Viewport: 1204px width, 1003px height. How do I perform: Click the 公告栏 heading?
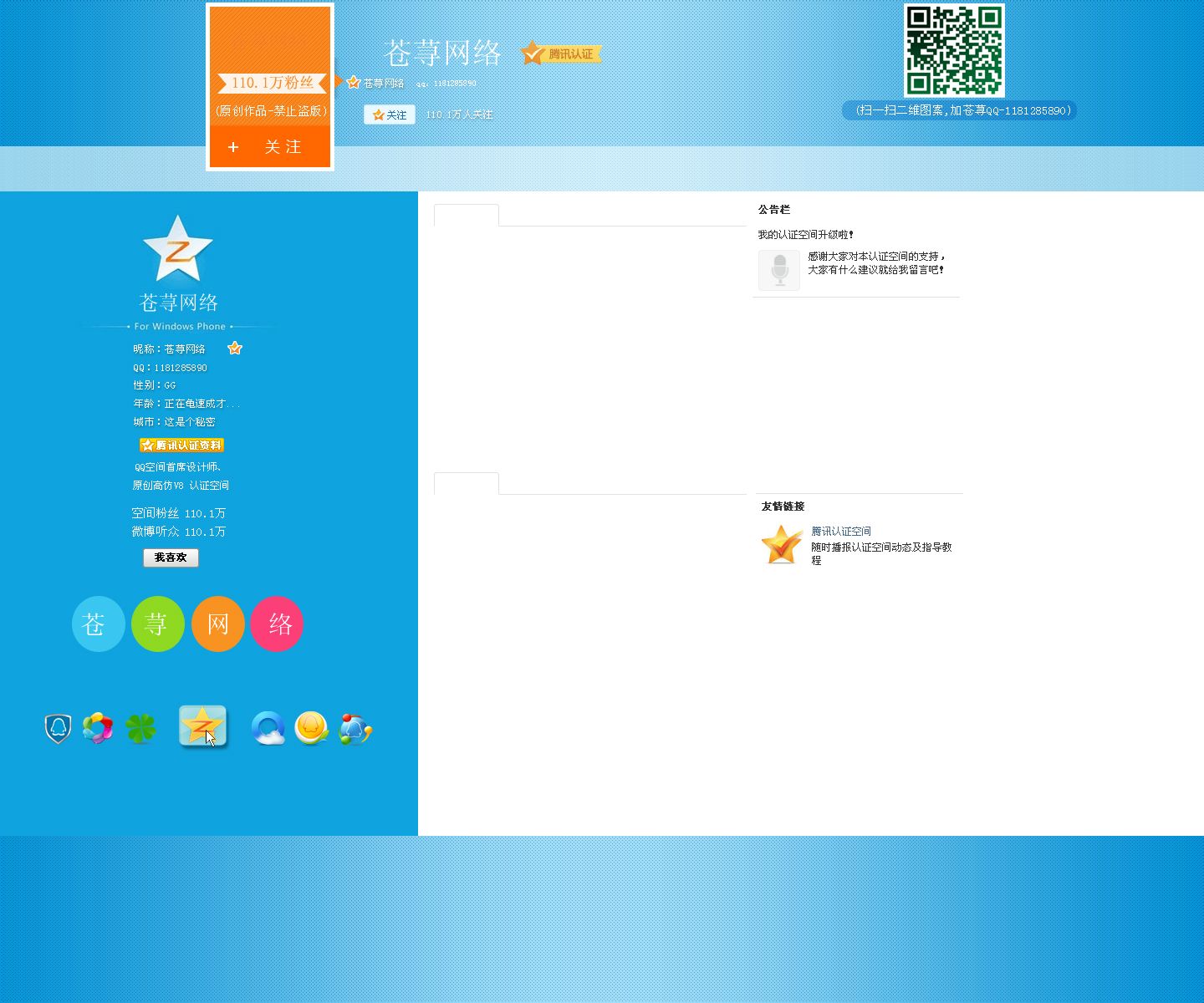[774, 210]
